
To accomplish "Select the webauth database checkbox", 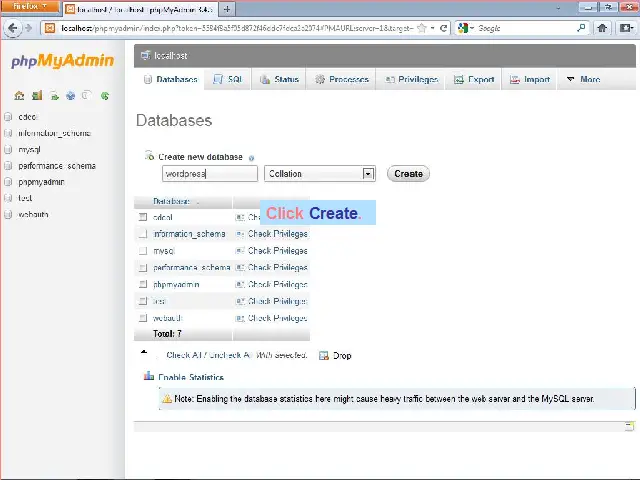I will coord(143,318).
